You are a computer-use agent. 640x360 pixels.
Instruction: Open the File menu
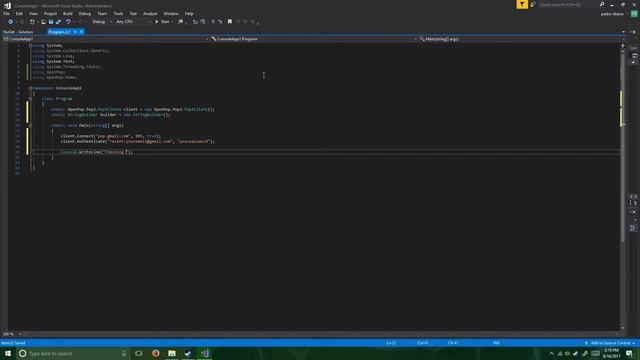click(6, 14)
